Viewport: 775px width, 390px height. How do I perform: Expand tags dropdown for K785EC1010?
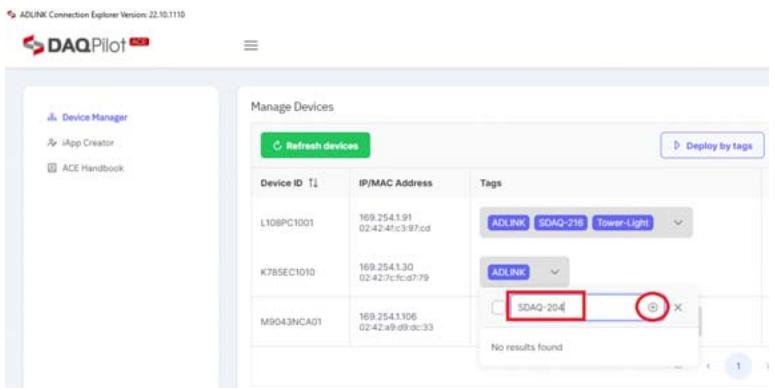pos(555,272)
